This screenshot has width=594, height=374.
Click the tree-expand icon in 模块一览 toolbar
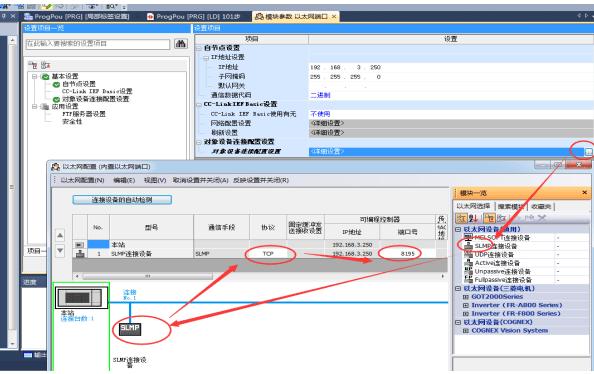489,218
